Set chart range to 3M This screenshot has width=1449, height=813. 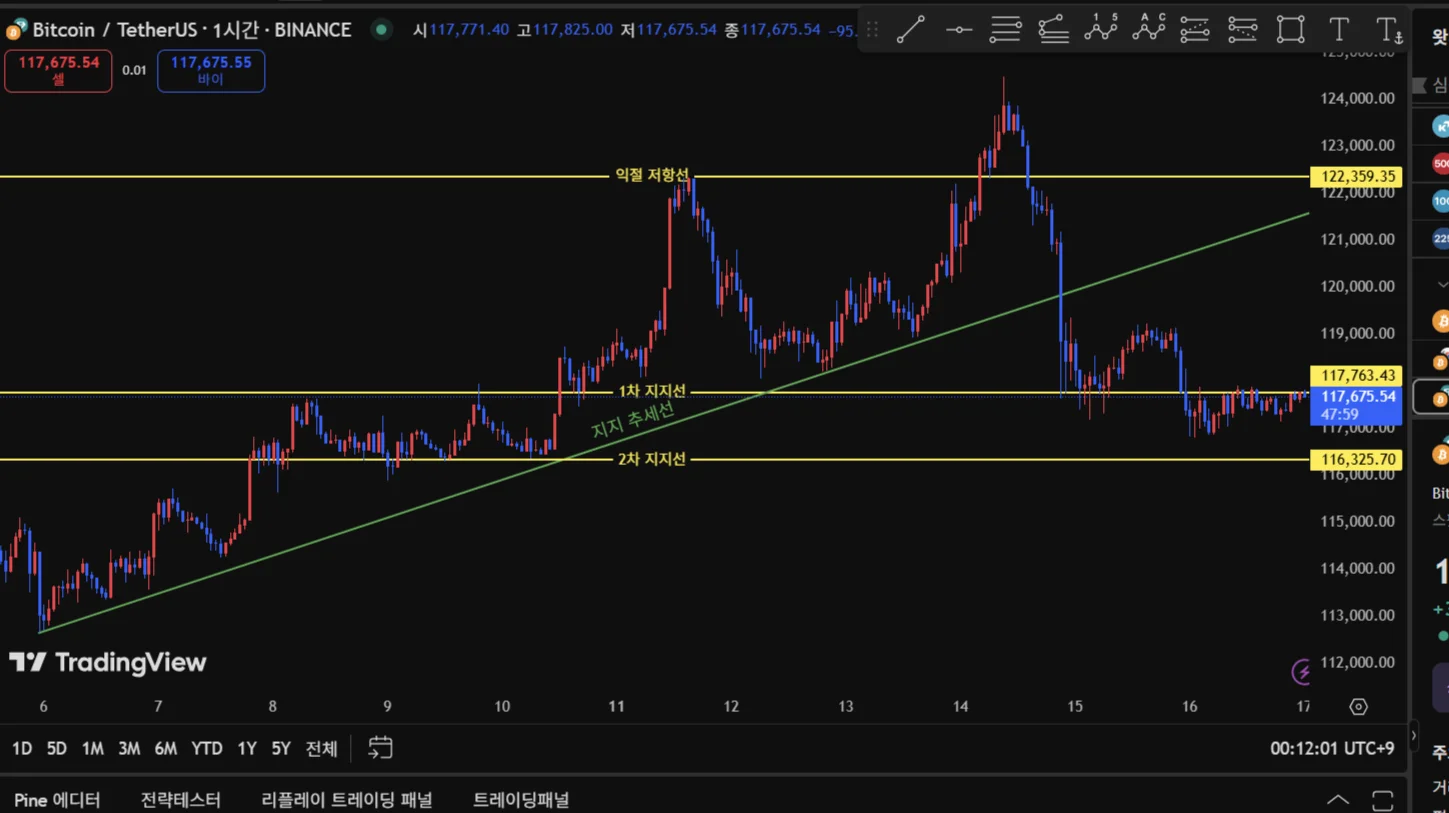pyautogui.click(x=129, y=748)
